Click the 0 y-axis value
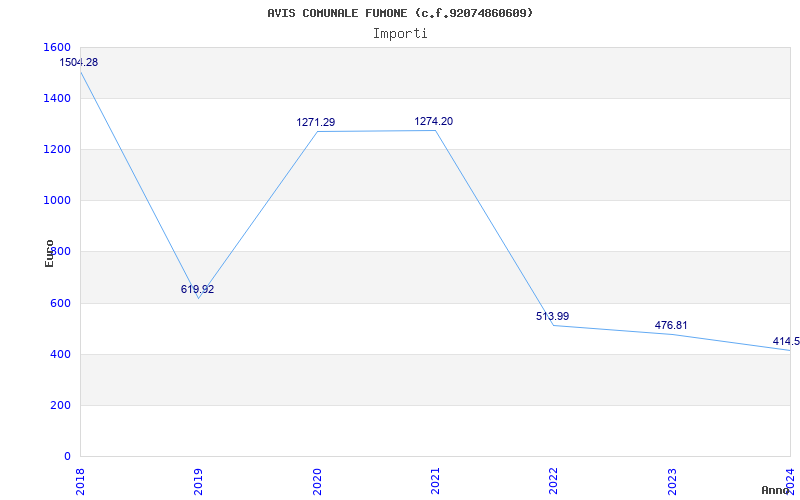 [67, 457]
